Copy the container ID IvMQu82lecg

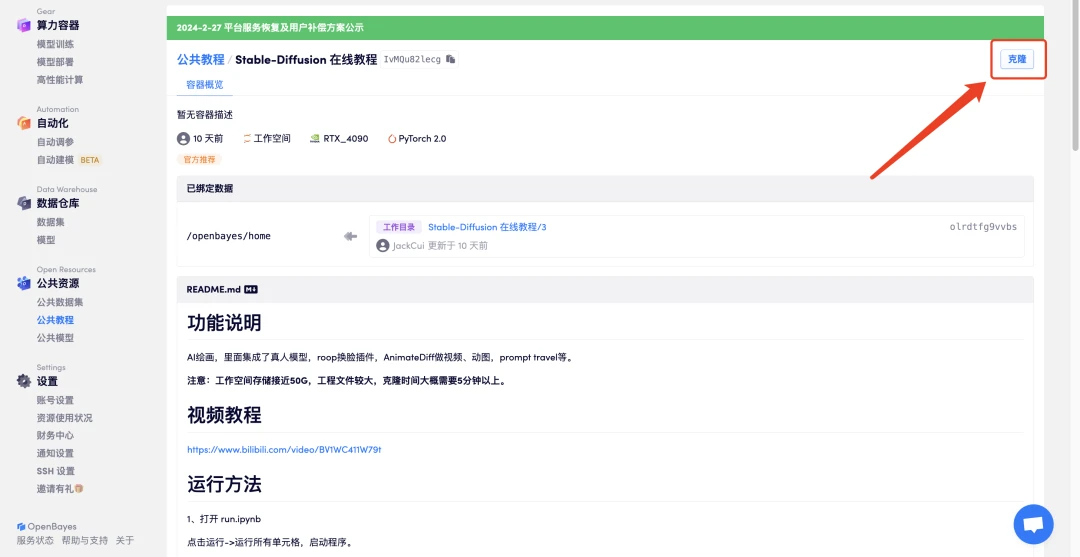450,59
